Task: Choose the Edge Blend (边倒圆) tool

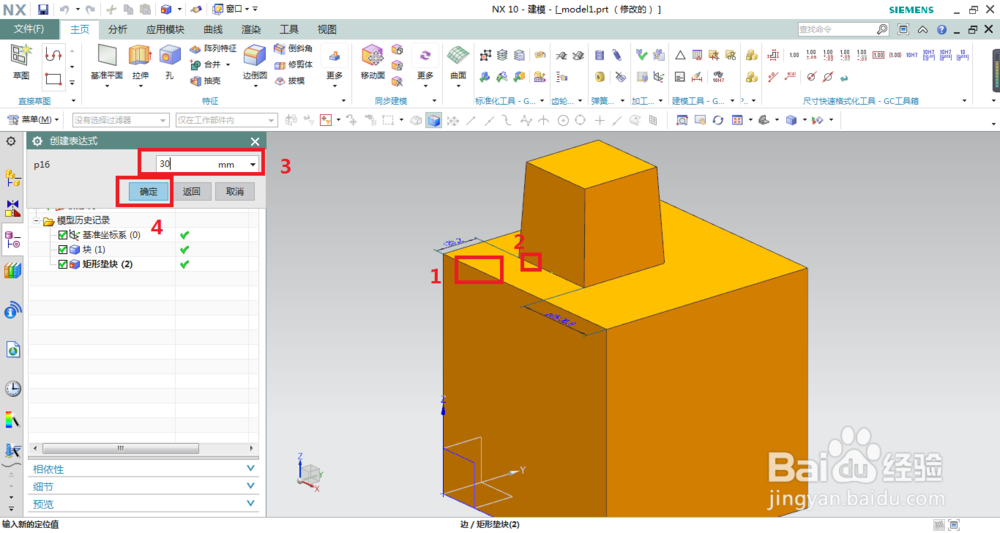Action: (254, 56)
